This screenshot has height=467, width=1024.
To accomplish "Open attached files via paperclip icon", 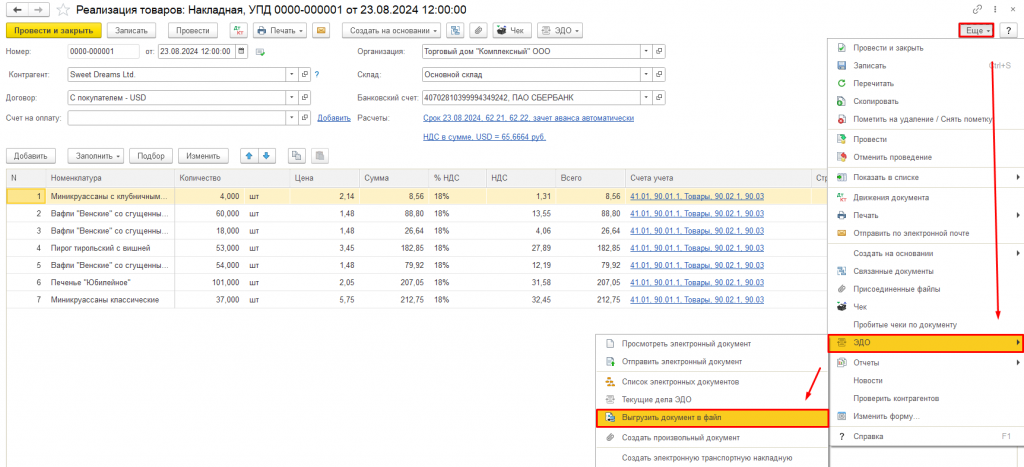I will 479,31.
